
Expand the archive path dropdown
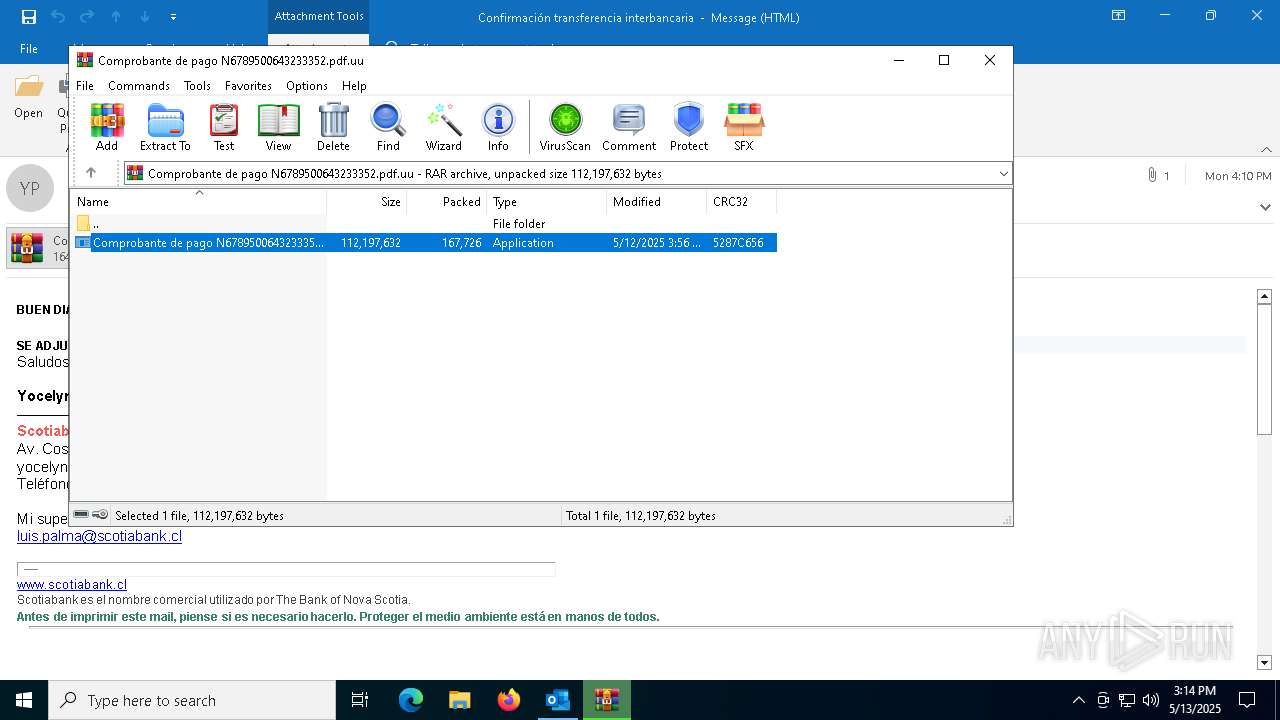point(1003,173)
